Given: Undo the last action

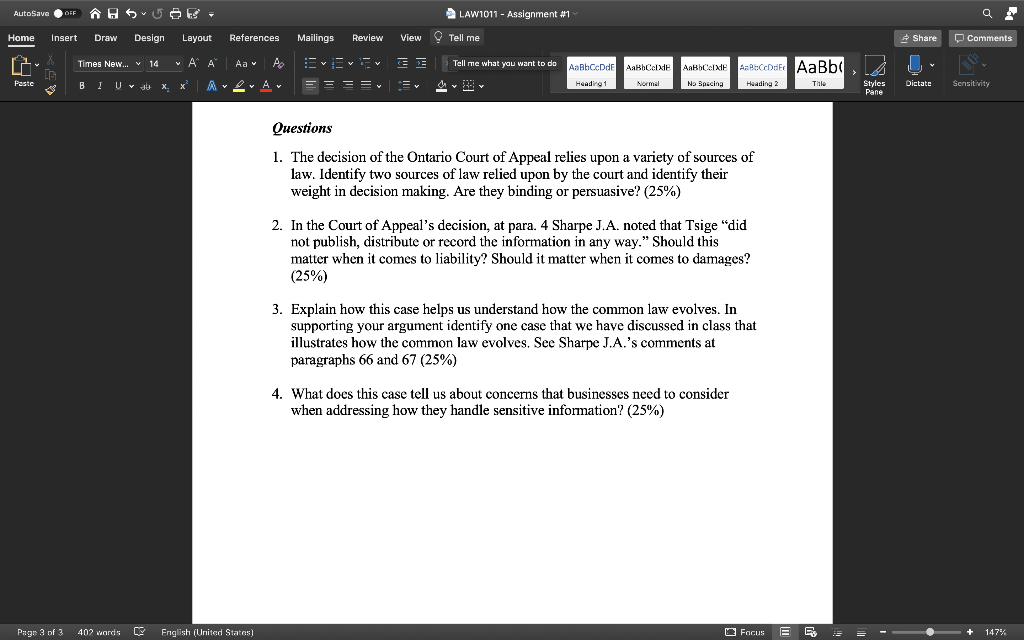Looking at the screenshot, I should click(x=131, y=13).
